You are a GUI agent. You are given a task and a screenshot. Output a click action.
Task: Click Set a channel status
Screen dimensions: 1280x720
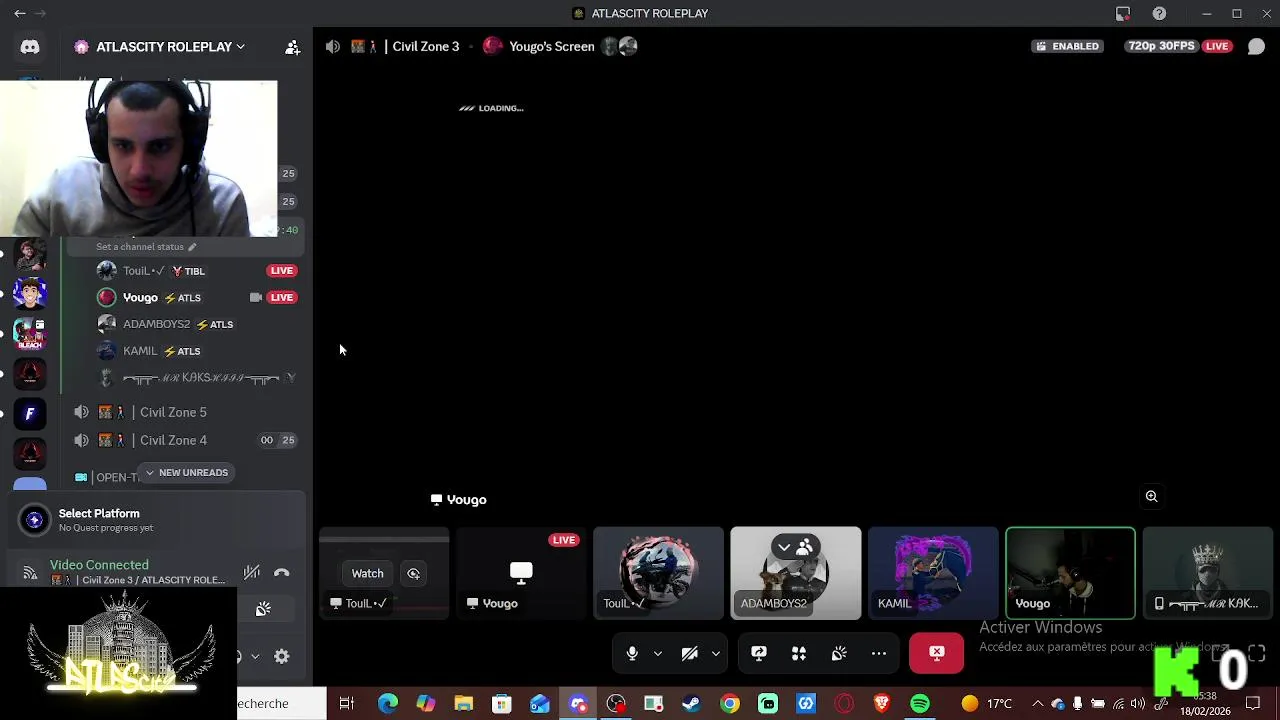(146, 247)
